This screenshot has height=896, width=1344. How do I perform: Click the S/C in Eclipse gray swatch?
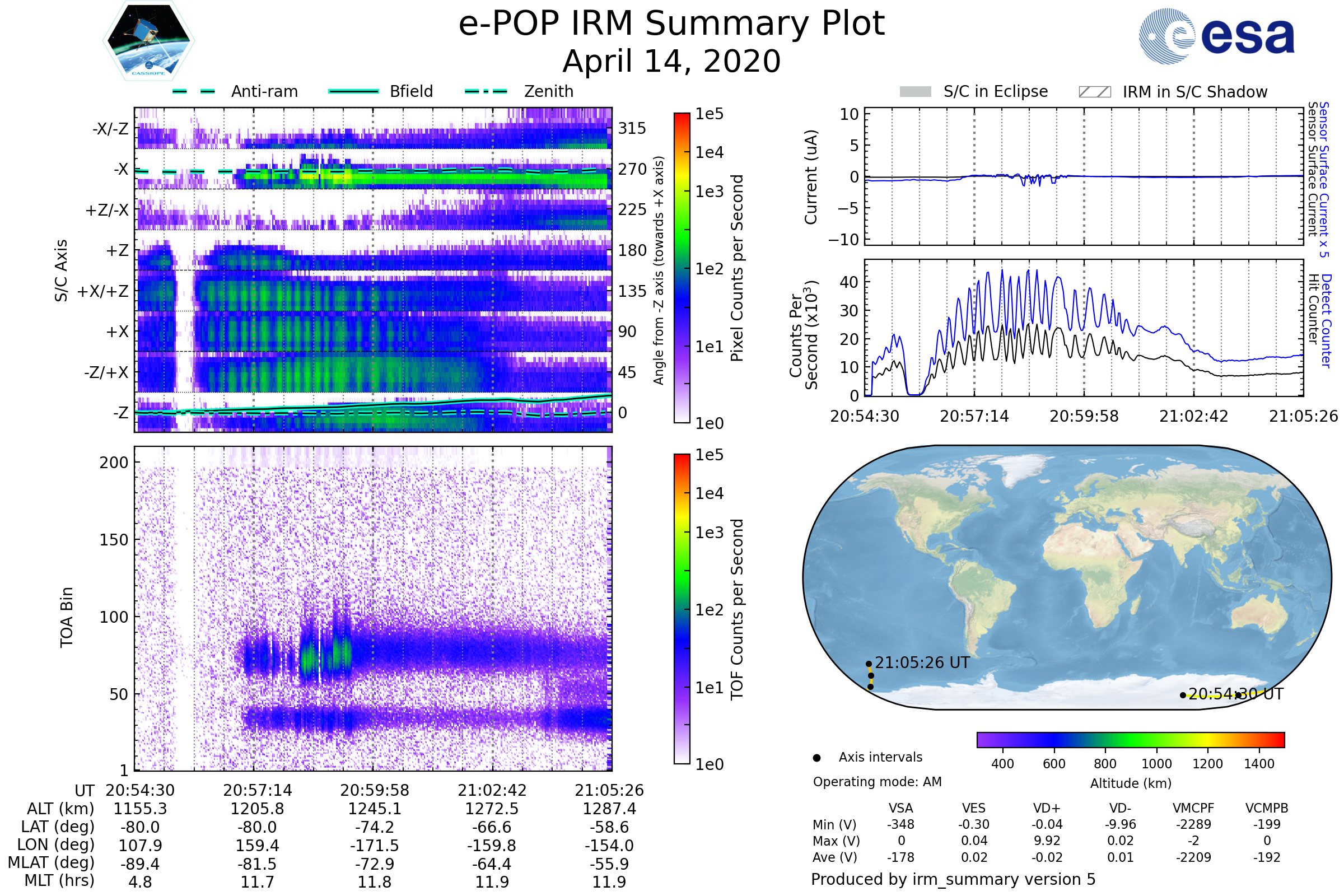[x=915, y=92]
